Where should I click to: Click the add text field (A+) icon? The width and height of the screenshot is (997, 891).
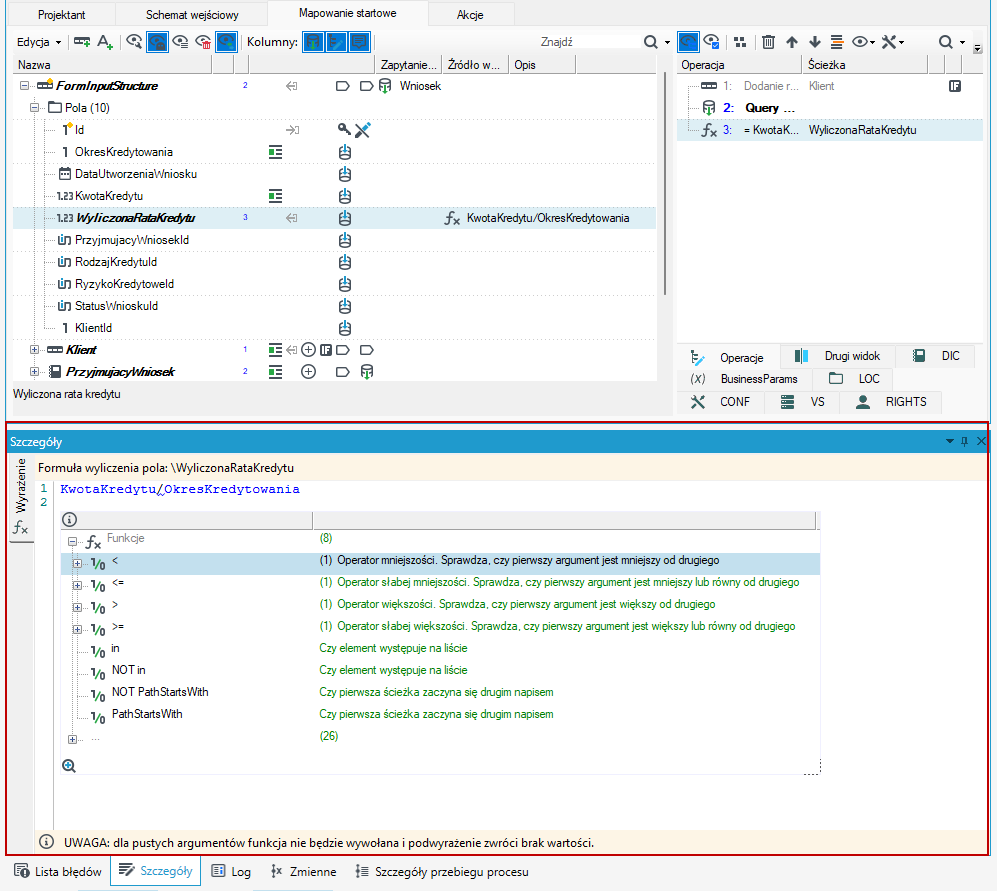point(105,42)
